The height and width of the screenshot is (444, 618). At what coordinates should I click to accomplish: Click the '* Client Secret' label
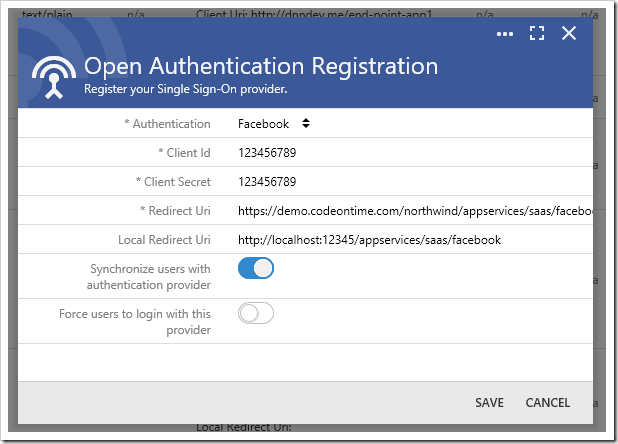(x=173, y=182)
